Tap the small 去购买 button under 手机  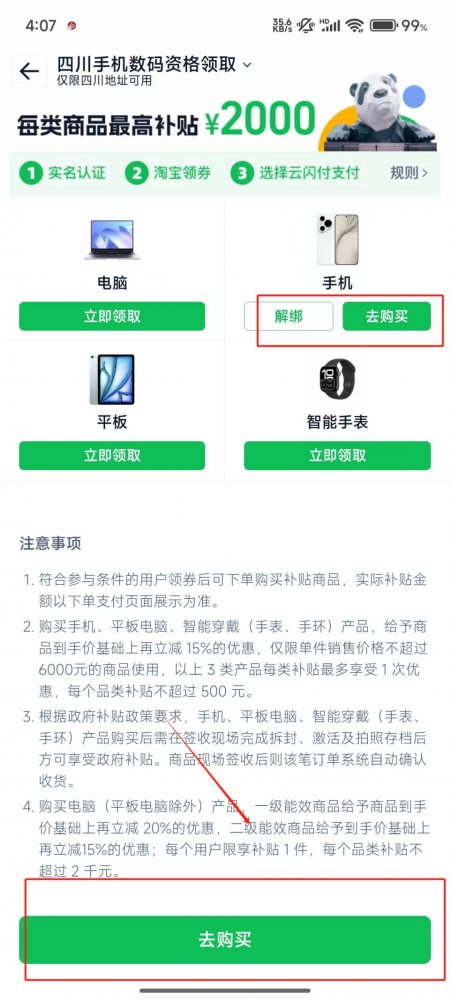tap(386, 317)
